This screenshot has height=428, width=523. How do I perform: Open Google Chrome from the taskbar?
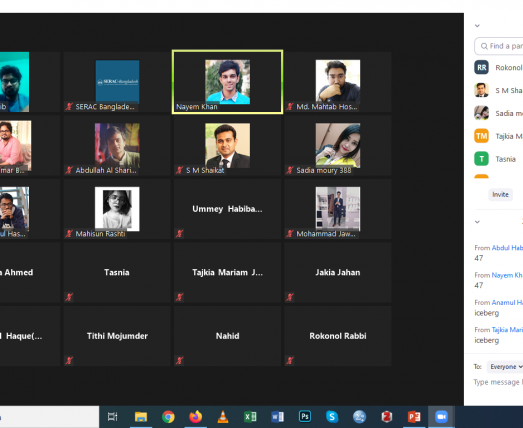click(x=168, y=417)
